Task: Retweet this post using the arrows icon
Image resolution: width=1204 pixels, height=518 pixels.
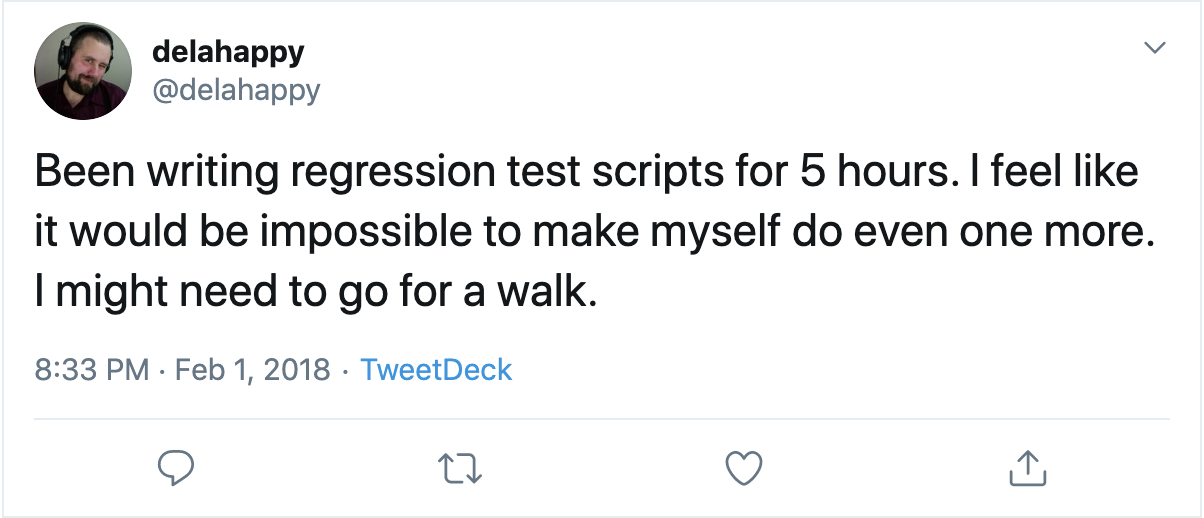Action: (x=460, y=466)
